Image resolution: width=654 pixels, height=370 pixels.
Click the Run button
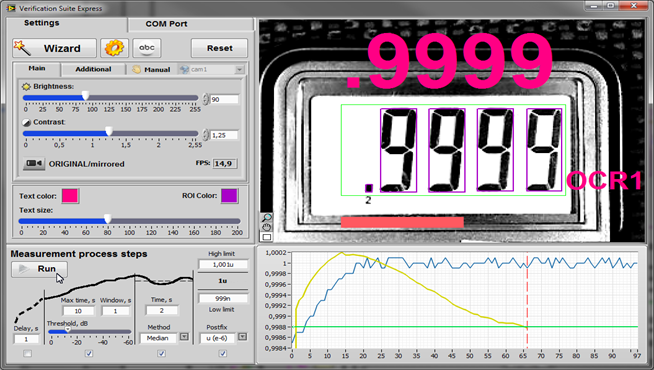tap(39, 269)
